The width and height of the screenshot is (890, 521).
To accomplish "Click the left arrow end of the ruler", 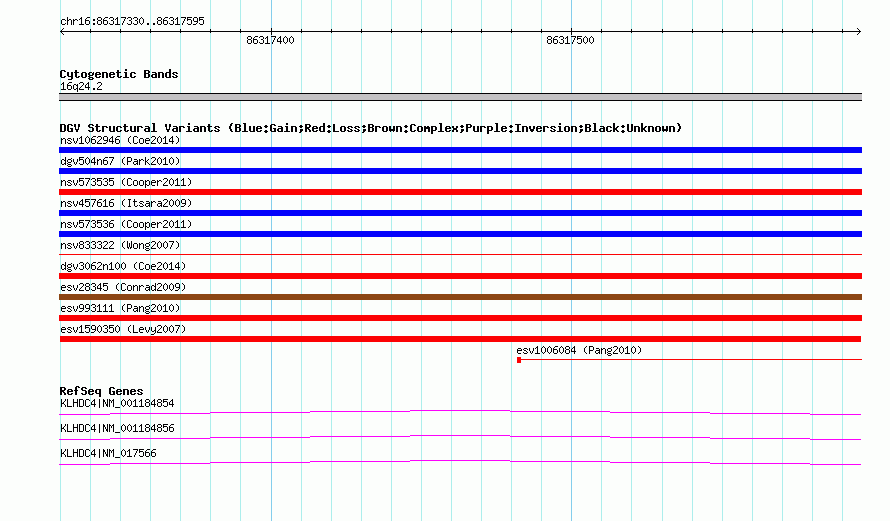I will [62, 31].
